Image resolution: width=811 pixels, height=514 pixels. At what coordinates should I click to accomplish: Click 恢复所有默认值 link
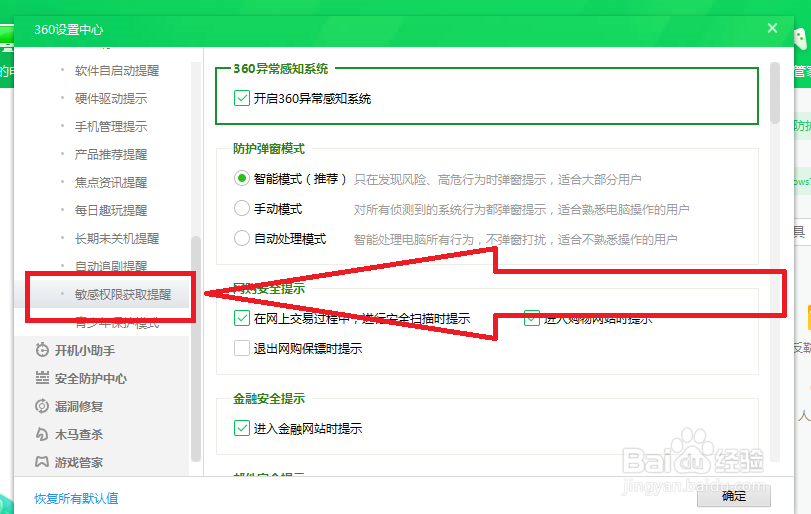[x=77, y=498]
